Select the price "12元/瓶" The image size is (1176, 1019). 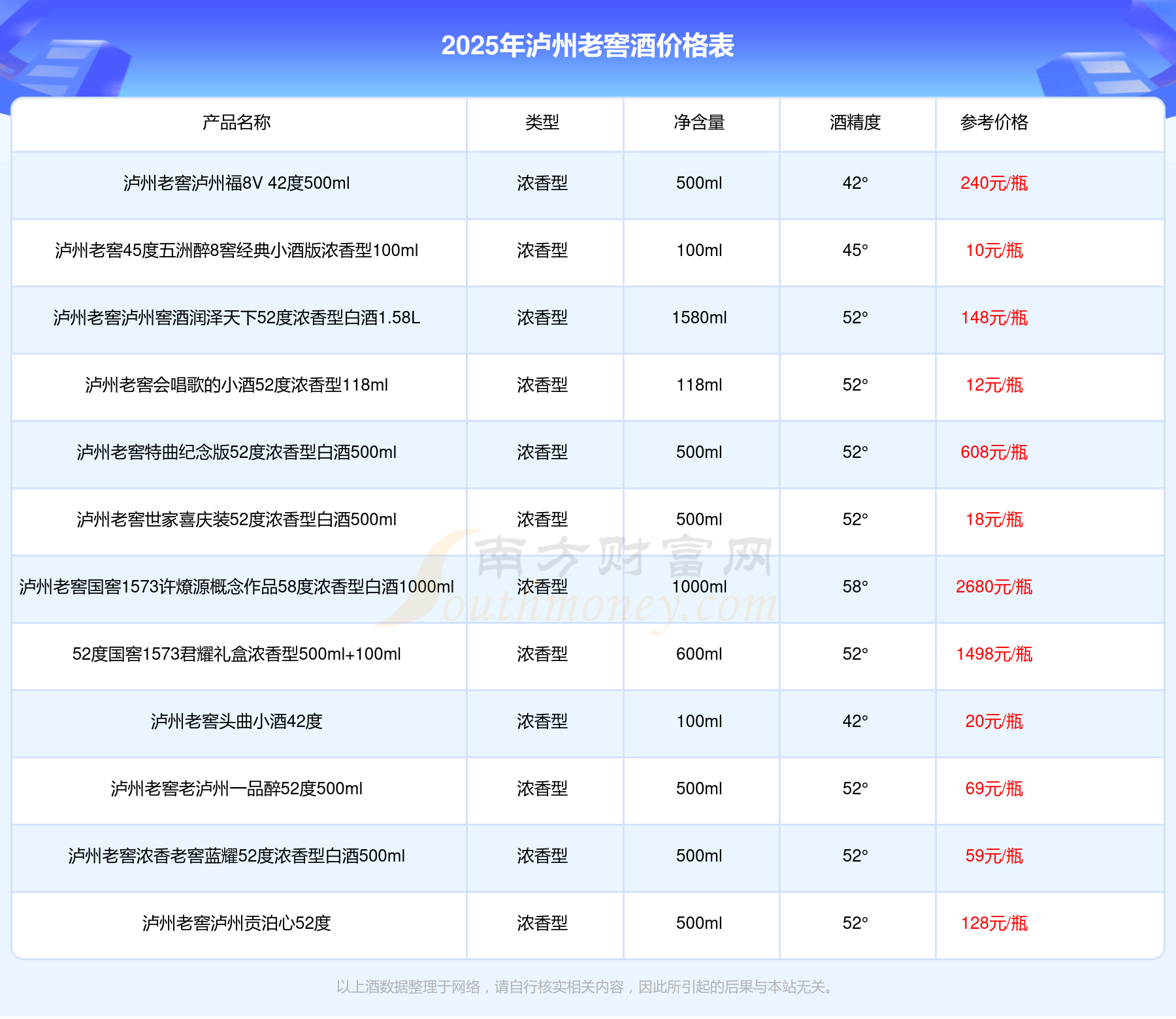click(x=994, y=385)
